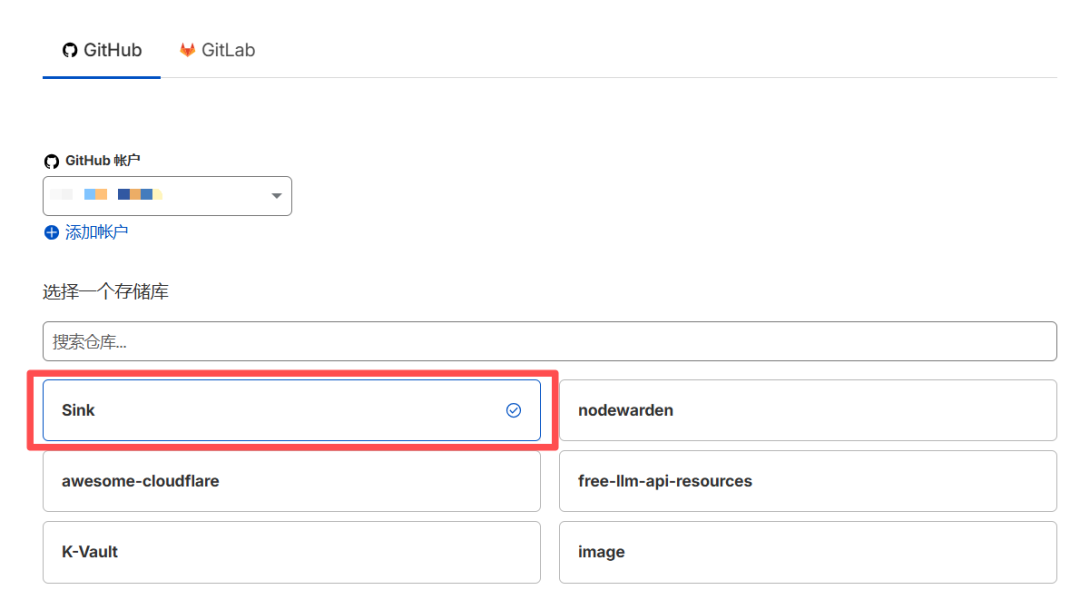The image size is (1080, 590).
Task: Open the GitHub account dropdown
Action: (167, 196)
